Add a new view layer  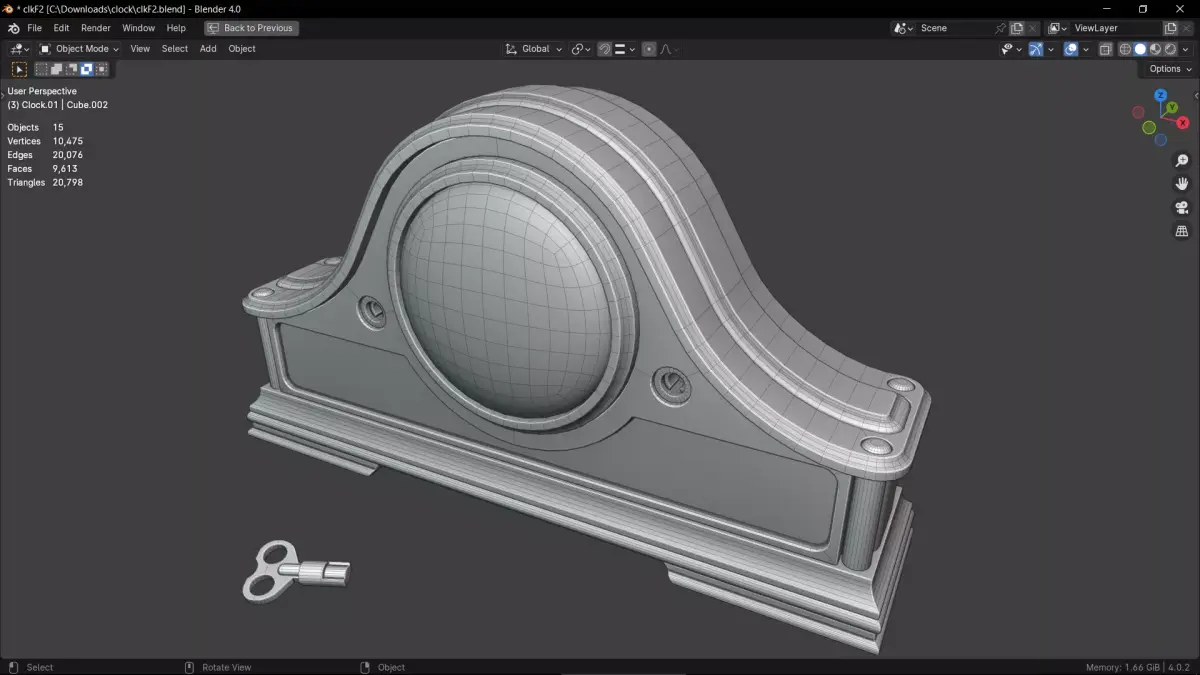pos(1171,28)
